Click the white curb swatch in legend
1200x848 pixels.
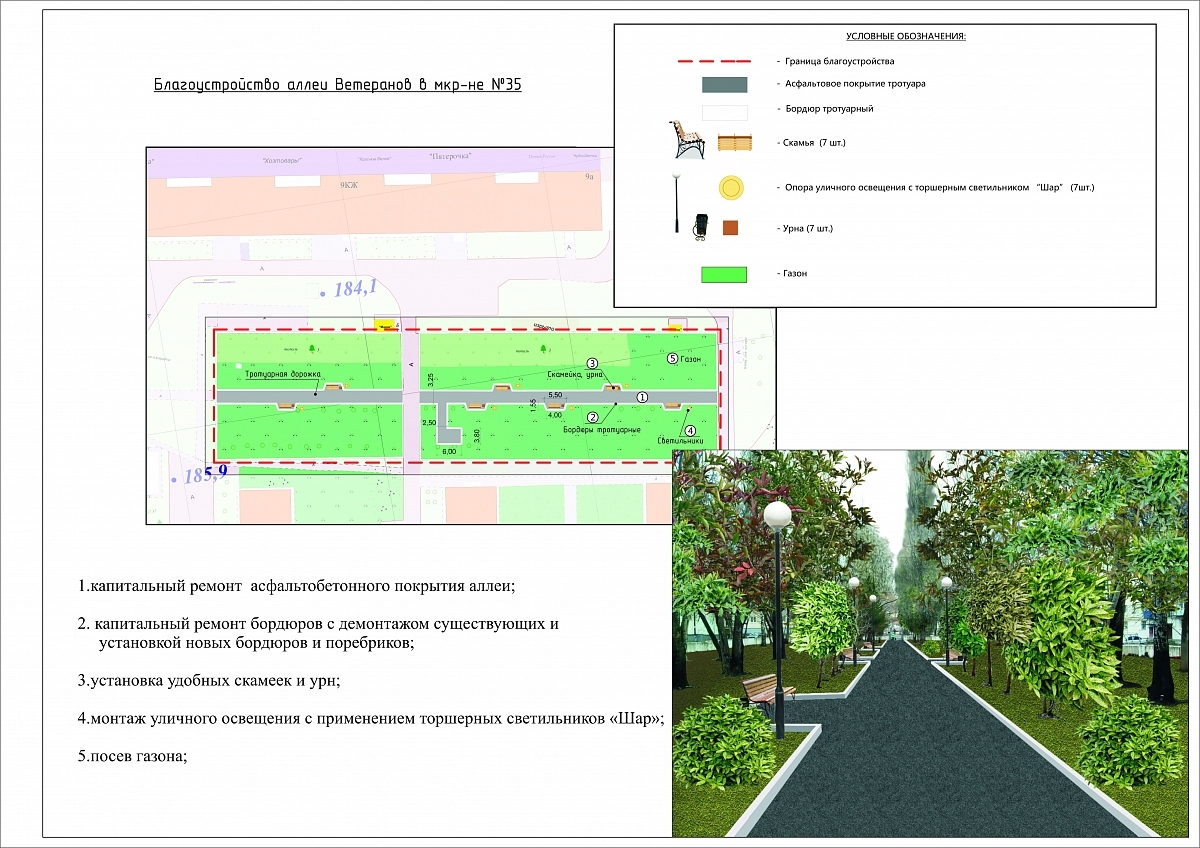(724, 112)
